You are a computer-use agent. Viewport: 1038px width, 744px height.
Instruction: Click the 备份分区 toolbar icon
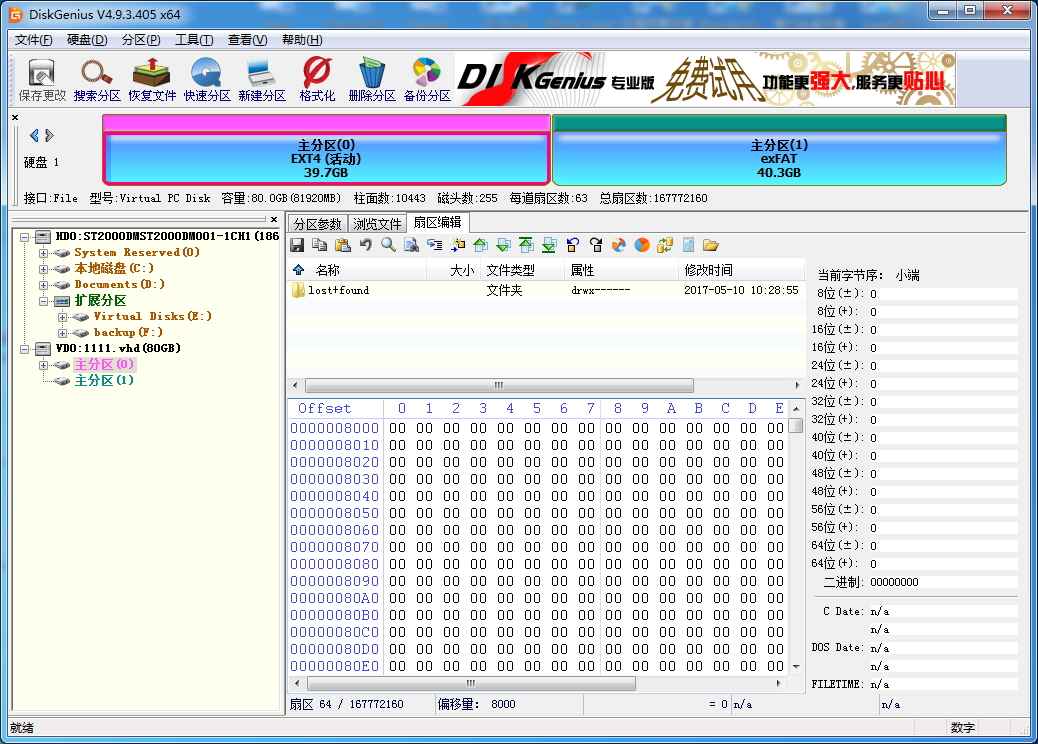pos(427,80)
